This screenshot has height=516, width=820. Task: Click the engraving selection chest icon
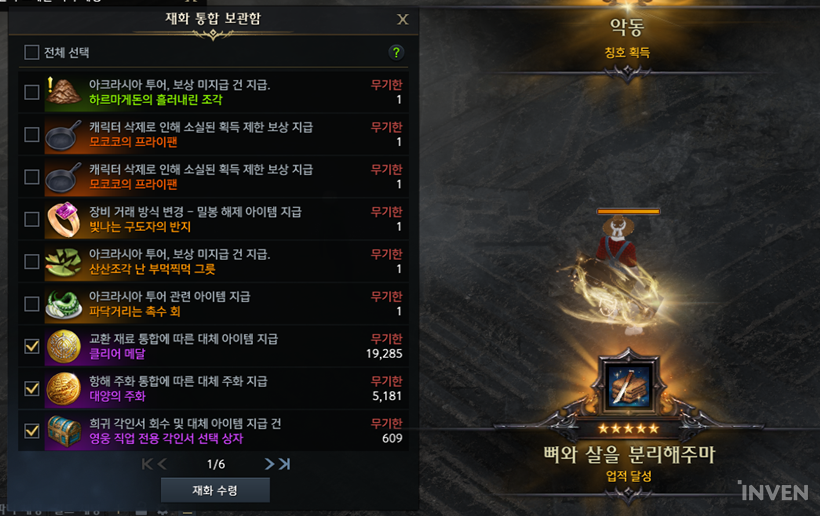click(x=63, y=431)
